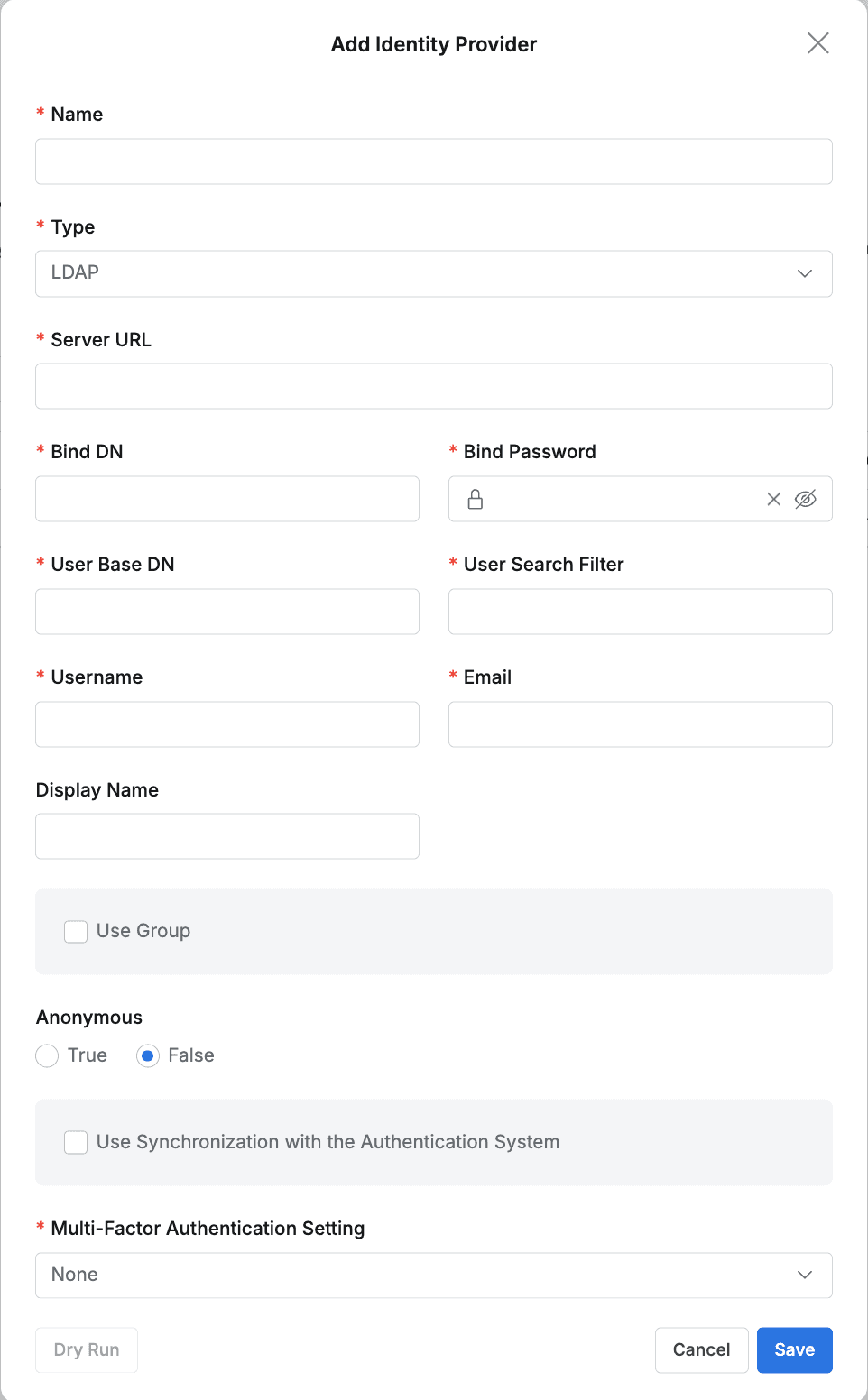Image resolution: width=868 pixels, height=1400 pixels.
Task: Clear the Bind Password field with the X icon
Action: click(x=773, y=499)
